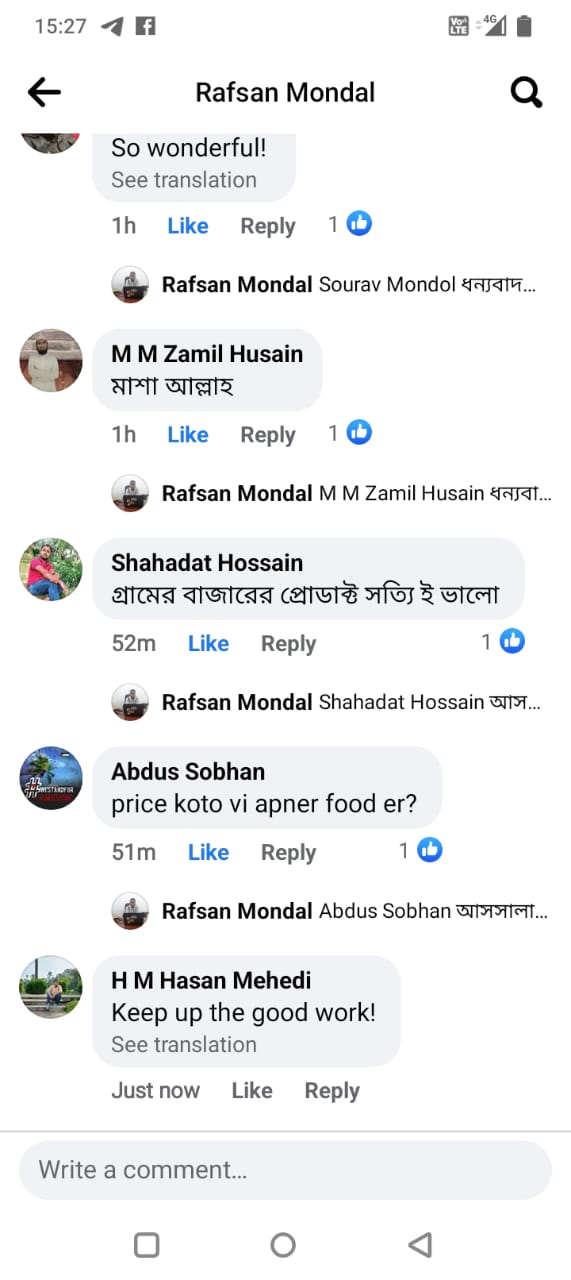
Task: Open Shahadat Hossain's profile picture
Action: coord(51,569)
